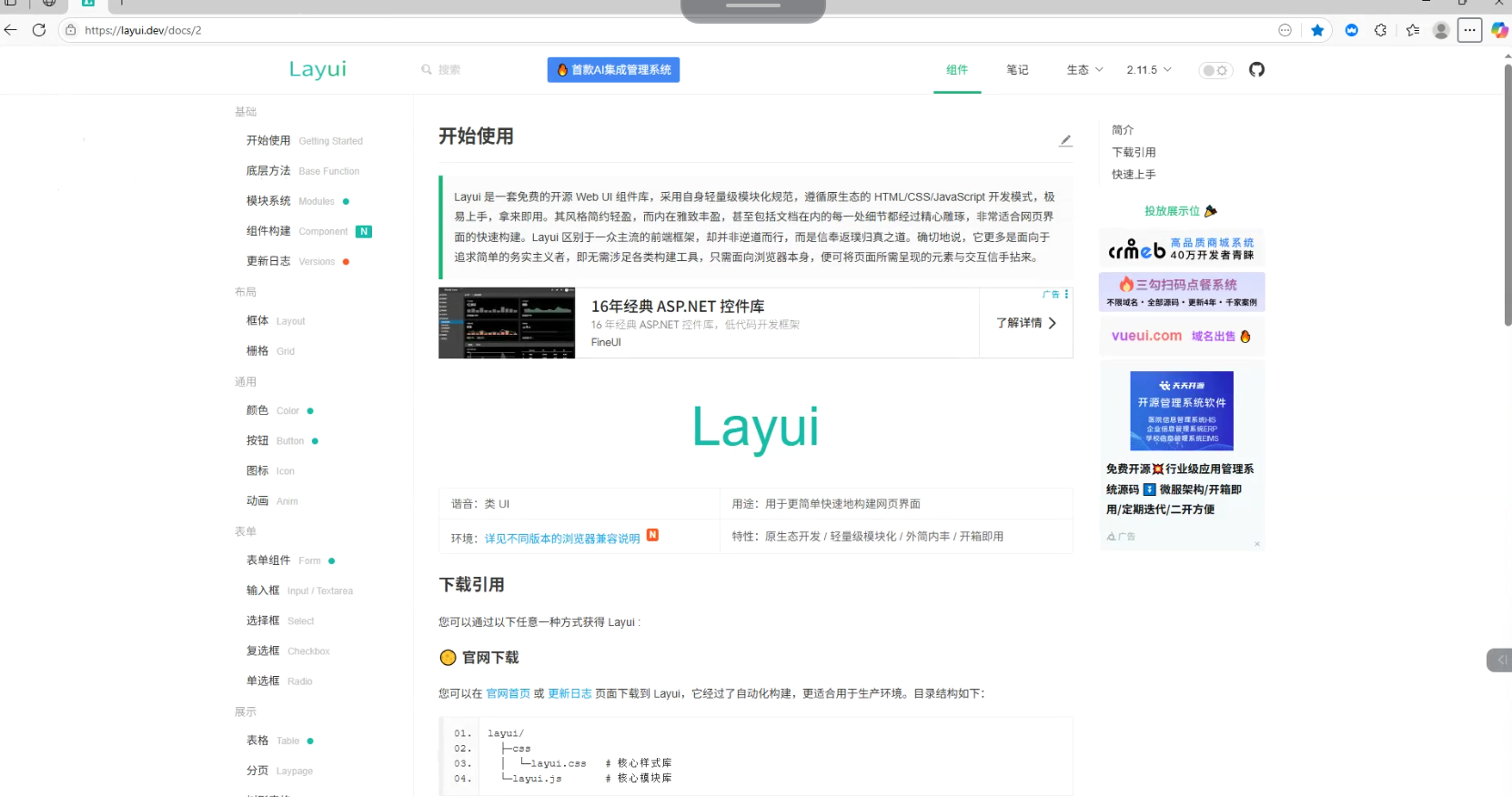The height and width of the screenshot is (797, 1512).
Task: Open 颜色 Color in sidebar
Action: 279,411
